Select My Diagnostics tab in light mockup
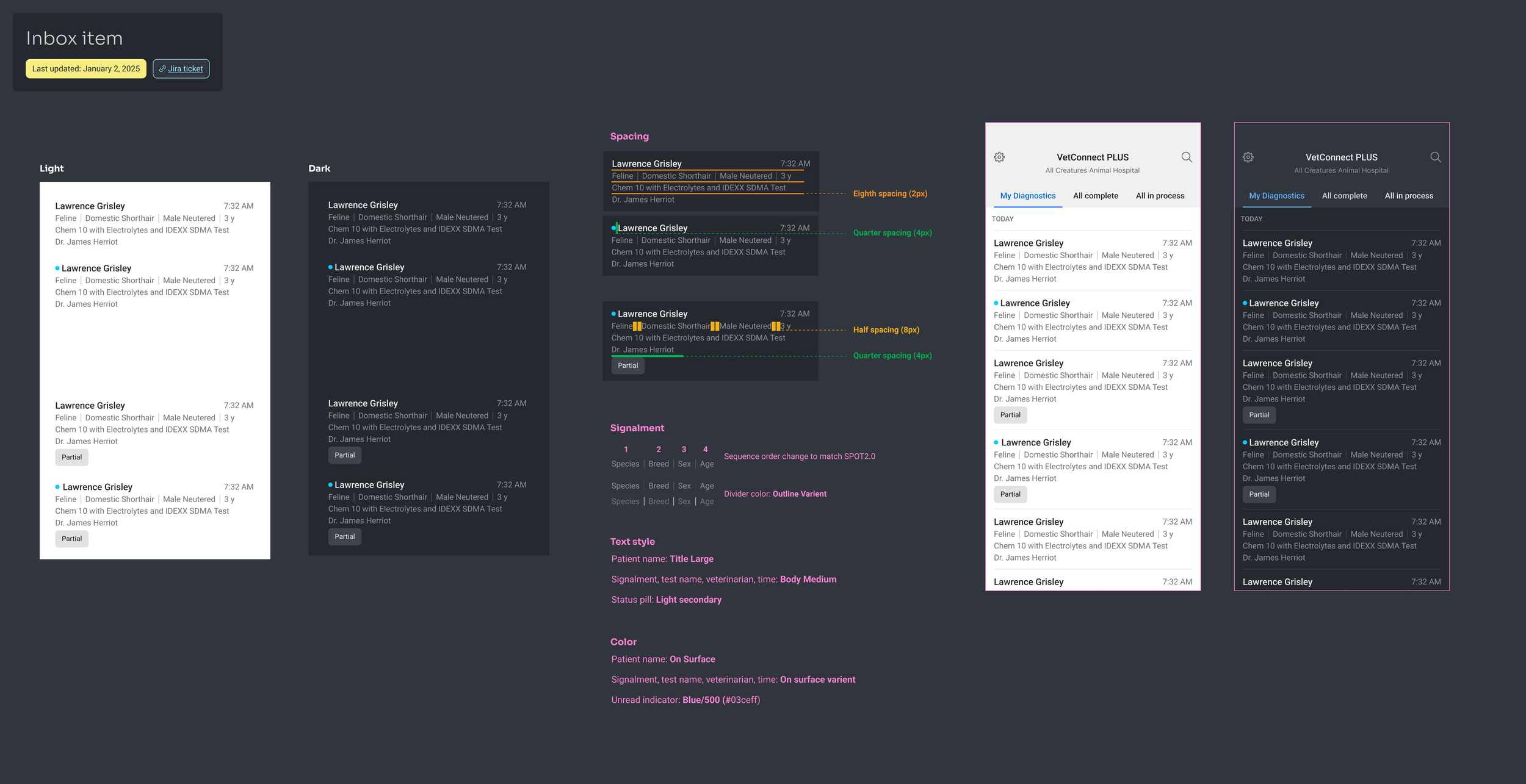 (x=1027, y=196)
